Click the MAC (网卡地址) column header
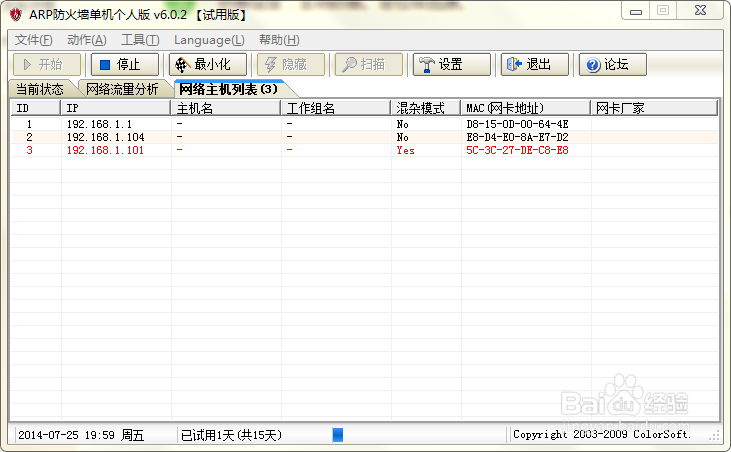The image size is (731, 452). (x=526, y=108)
